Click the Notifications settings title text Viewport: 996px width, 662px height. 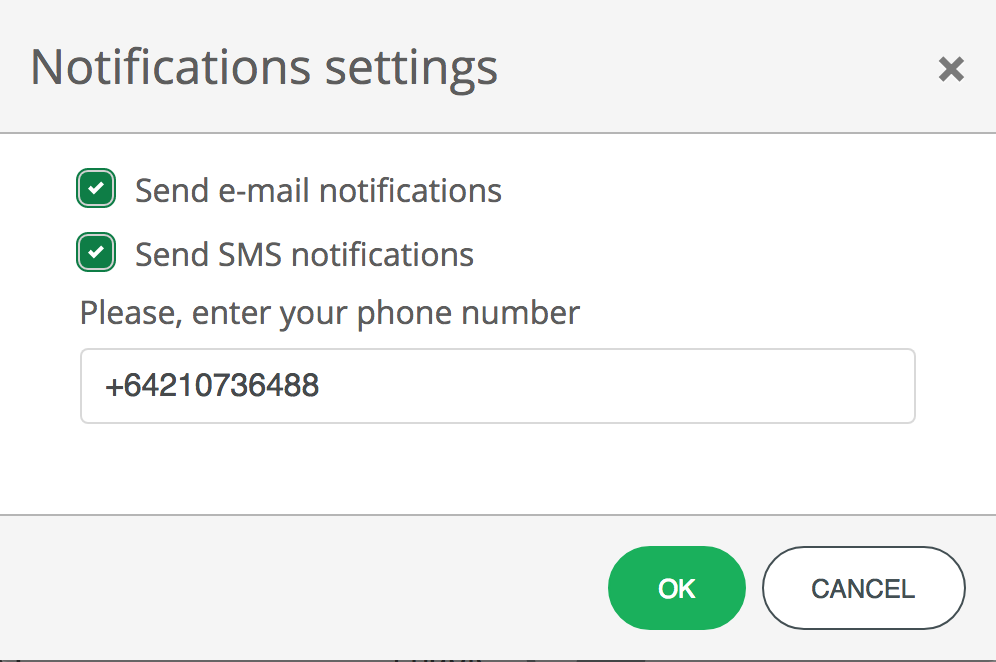point(264,67)
